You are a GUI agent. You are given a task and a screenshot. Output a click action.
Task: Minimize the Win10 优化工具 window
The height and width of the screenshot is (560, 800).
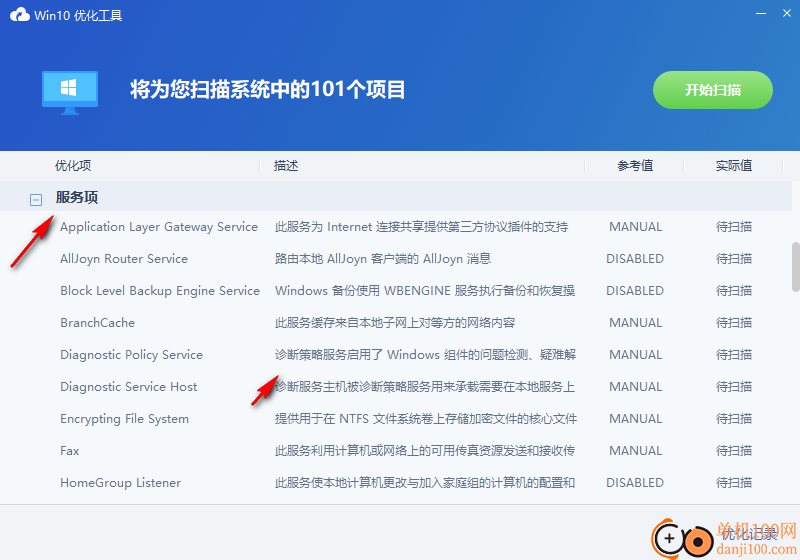pos(761,14)
